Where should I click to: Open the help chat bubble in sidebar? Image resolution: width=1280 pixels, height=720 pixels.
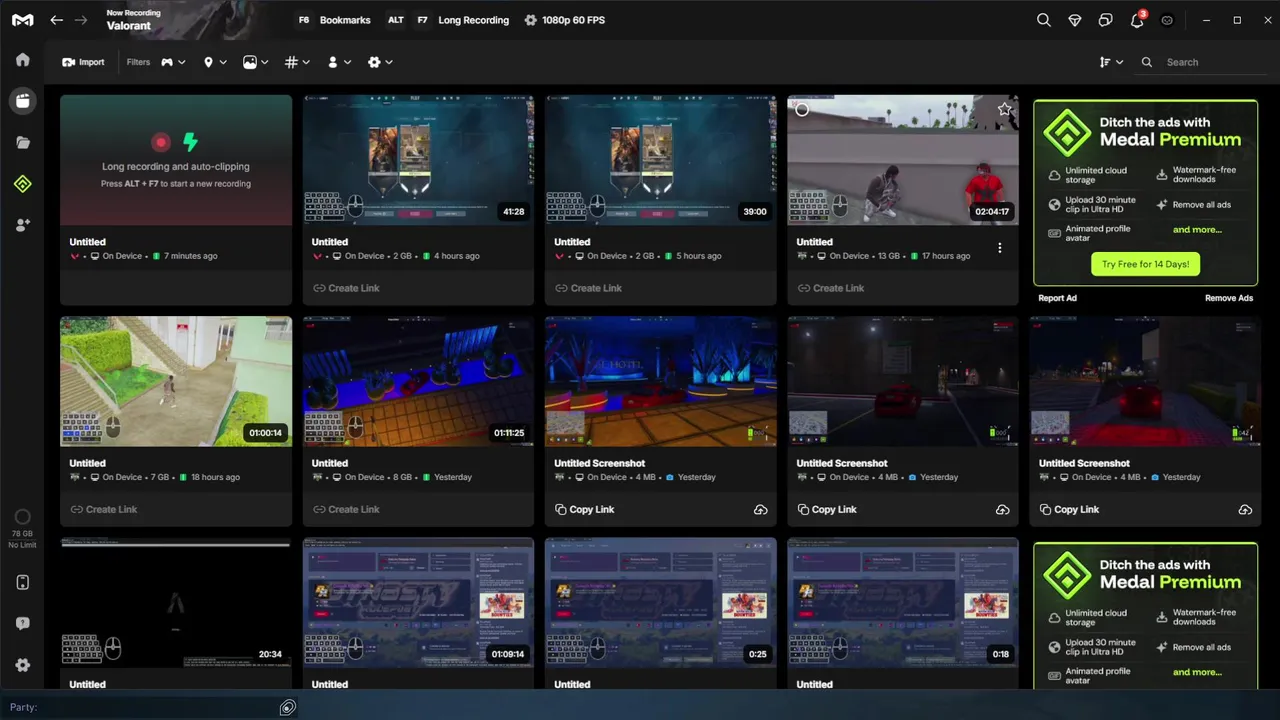[x=22, y=624]
